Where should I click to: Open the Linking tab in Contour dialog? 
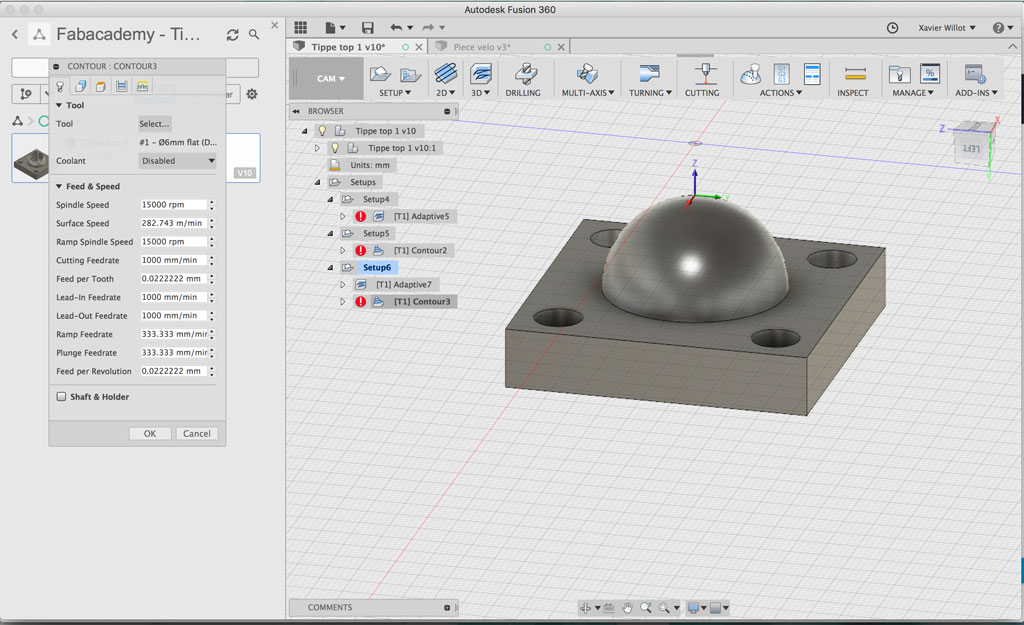pos(142,86)
